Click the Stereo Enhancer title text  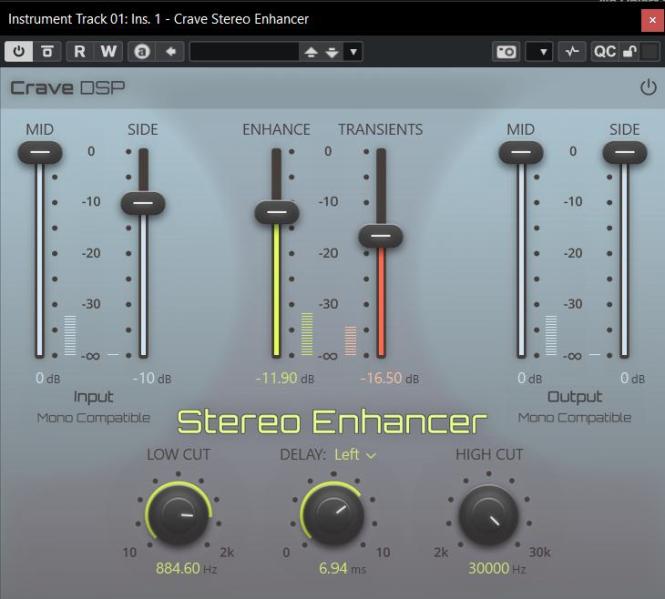[332, 422]
